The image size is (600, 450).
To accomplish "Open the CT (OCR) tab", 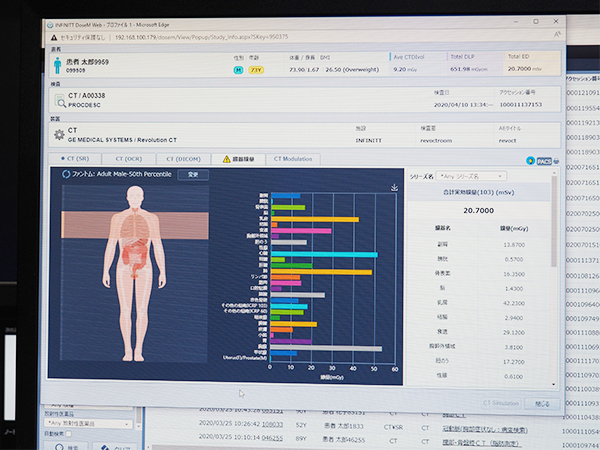I will pyautogui.click(x=131, y=159).
